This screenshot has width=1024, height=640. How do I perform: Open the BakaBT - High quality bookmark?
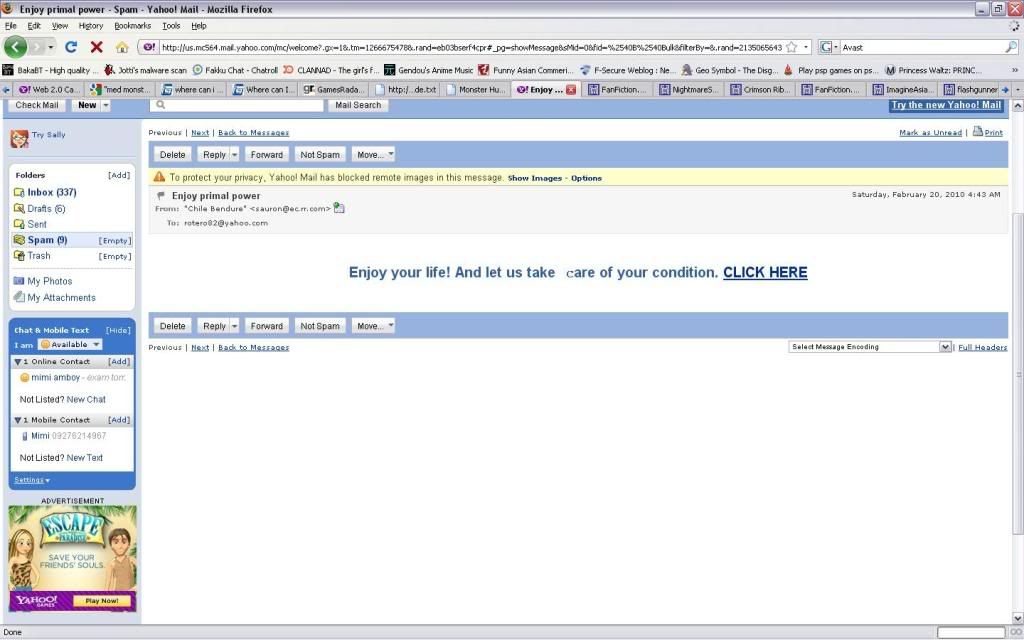click(50, 70)
